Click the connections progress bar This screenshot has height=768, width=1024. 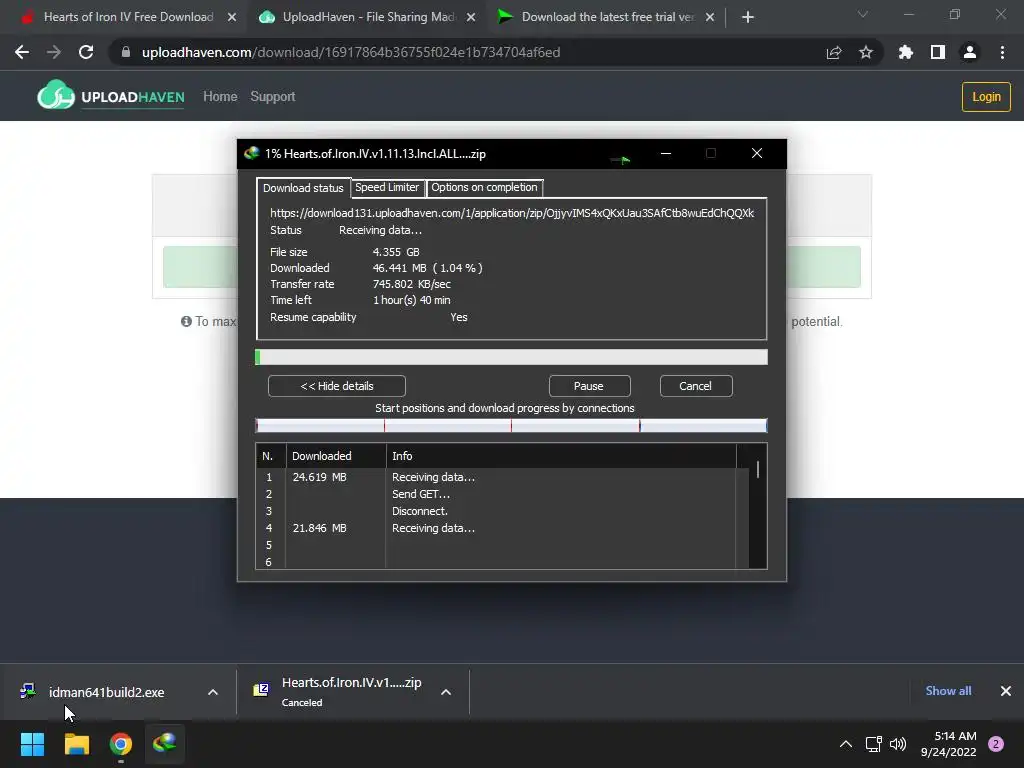tap(511, 426)
